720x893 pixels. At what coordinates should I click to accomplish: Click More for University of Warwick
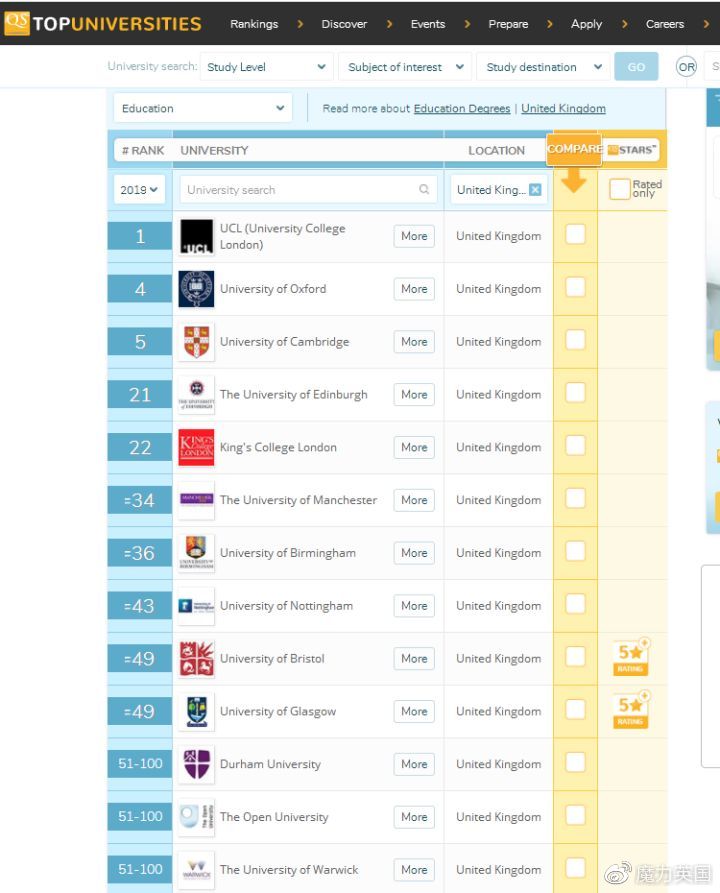pyautogui.click(x=414, y=870)
